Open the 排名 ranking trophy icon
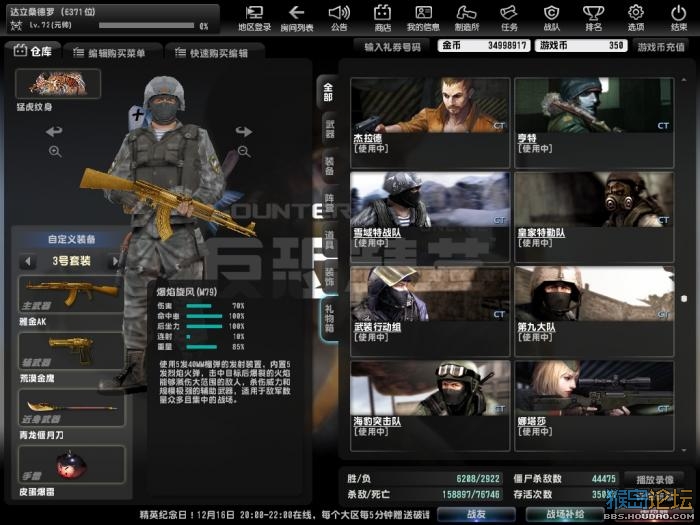 [594, 18]
